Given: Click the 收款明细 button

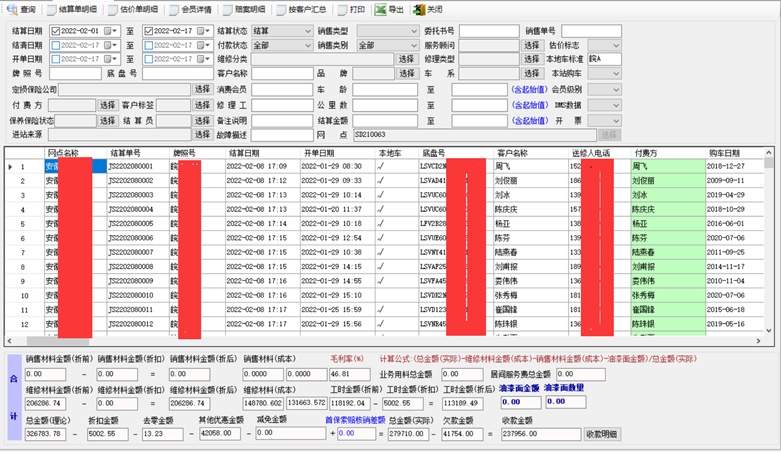Looking at the screenshot, I should point(602,434).
